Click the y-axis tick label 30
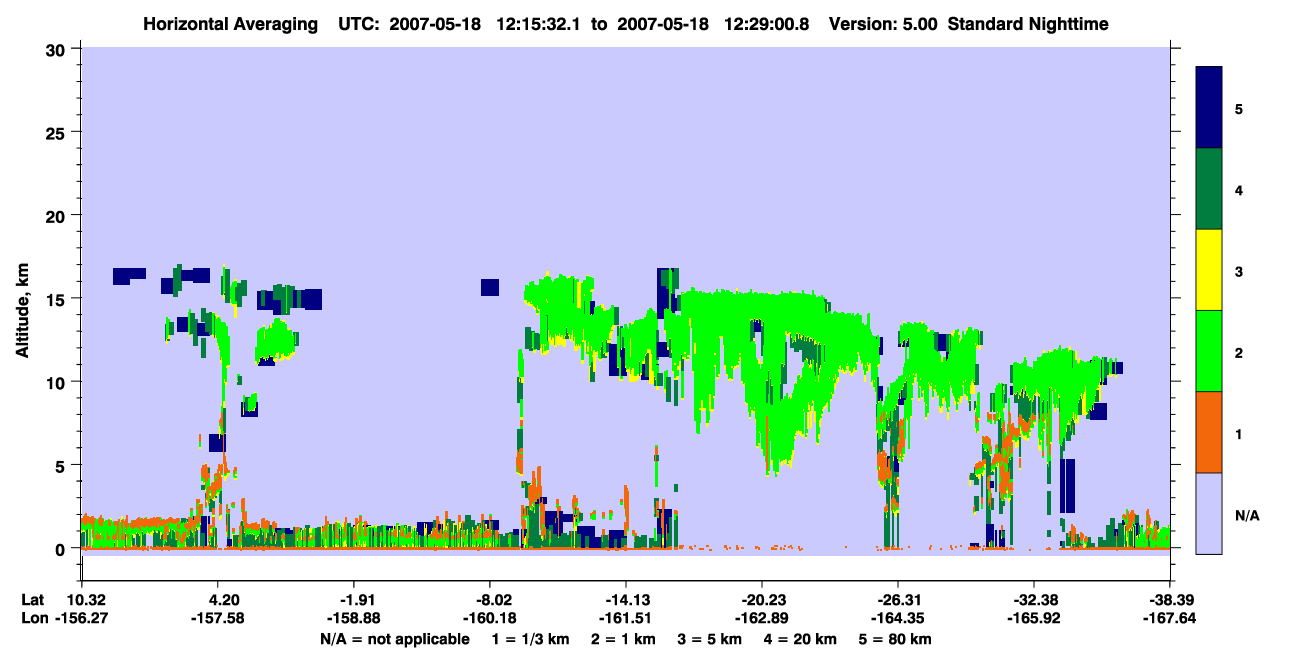This screenshot has width=1300, height=667. [x=58, y=49]
